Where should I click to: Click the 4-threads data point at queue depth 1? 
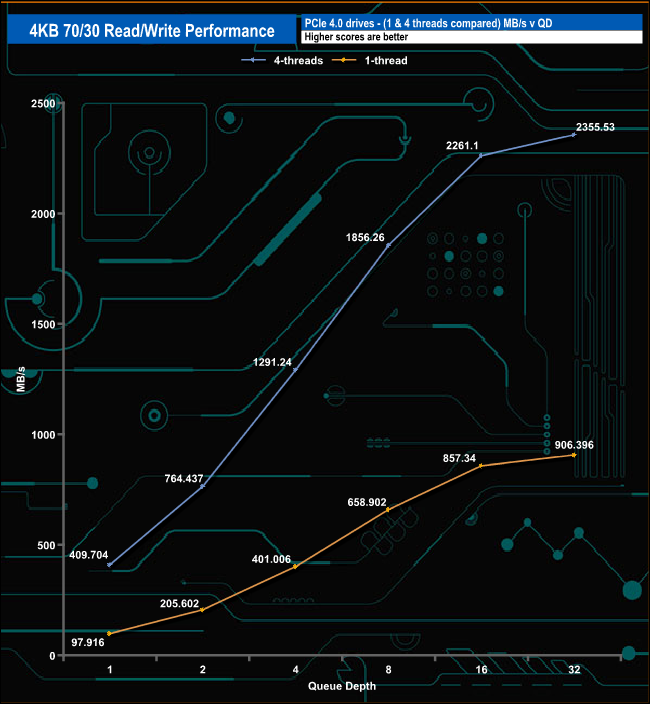pos(110,565)
